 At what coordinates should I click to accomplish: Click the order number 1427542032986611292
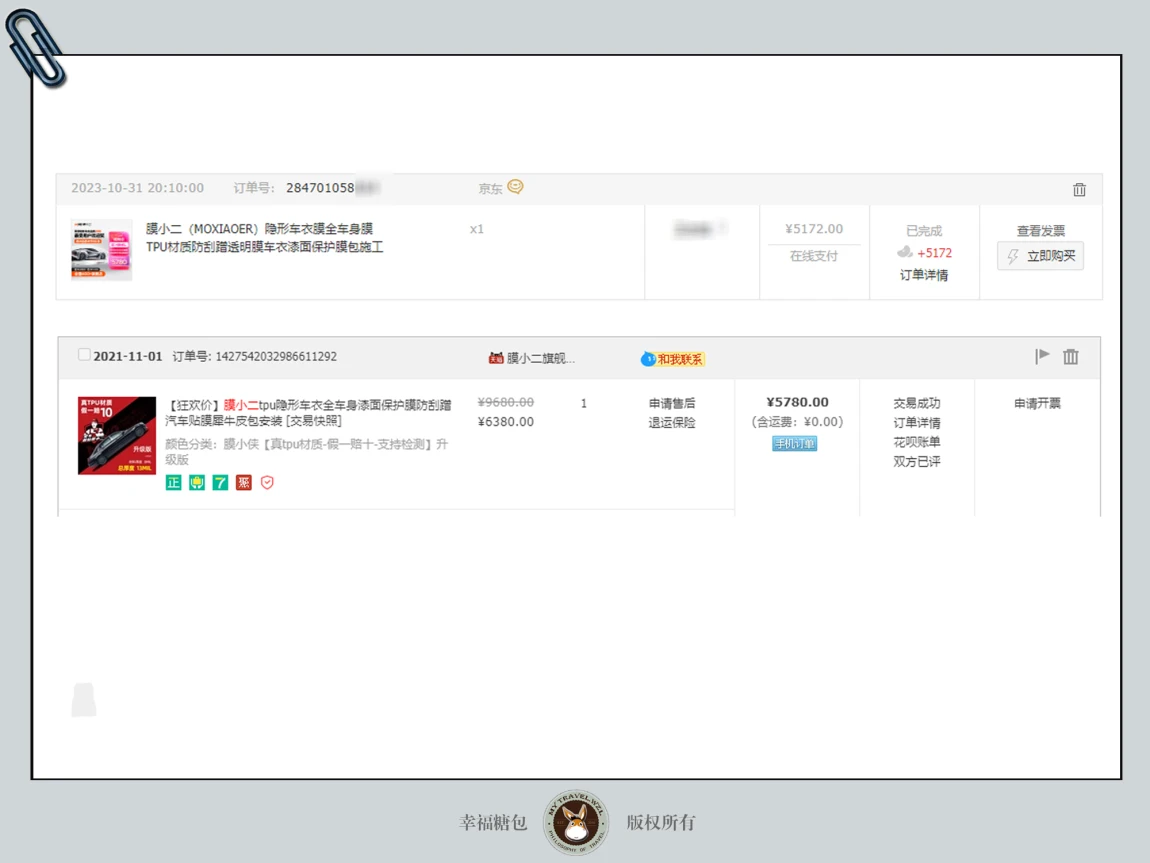click(276, 356)
